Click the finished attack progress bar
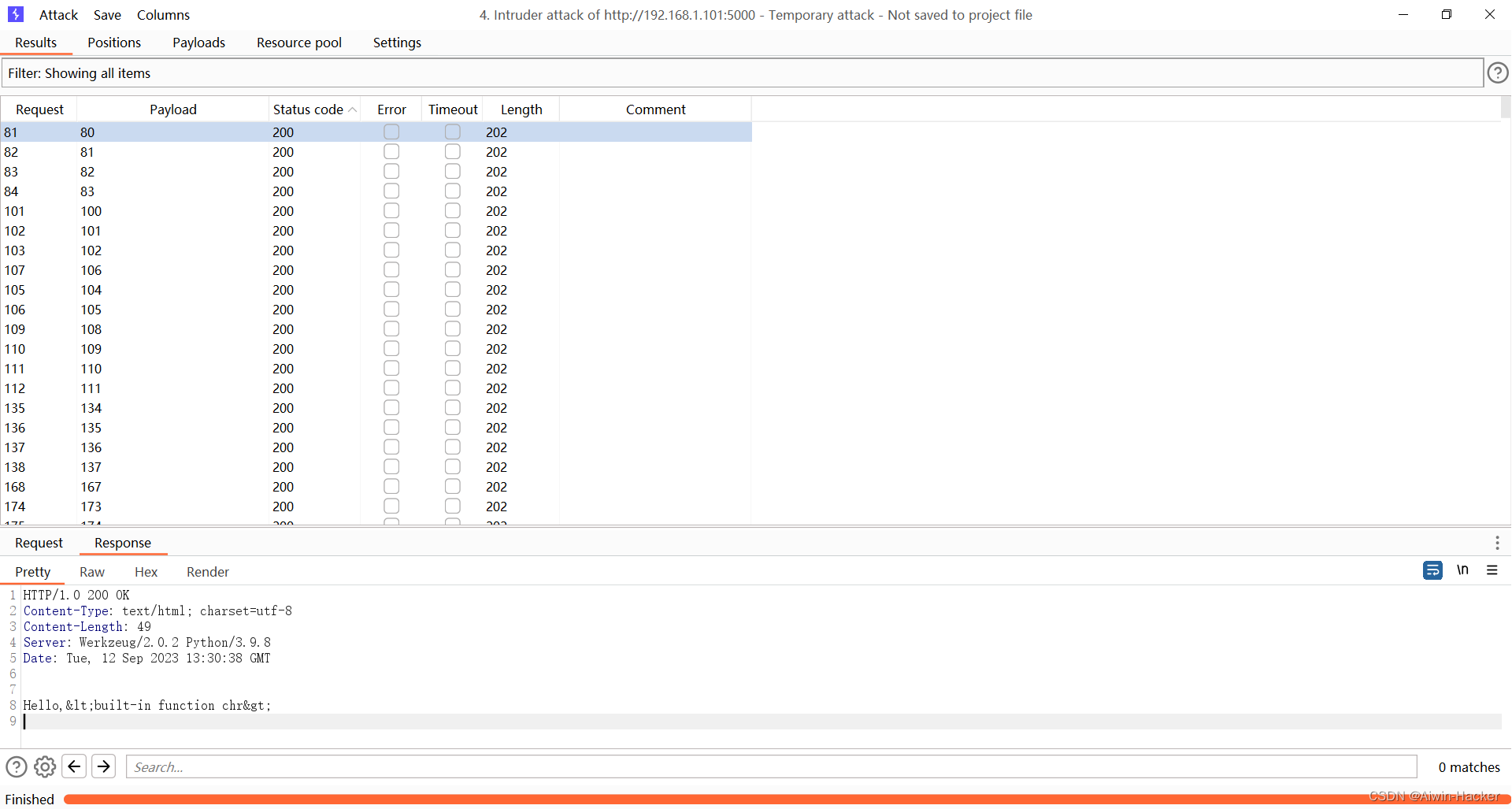The image size is (1512, 809). (786, 799)
